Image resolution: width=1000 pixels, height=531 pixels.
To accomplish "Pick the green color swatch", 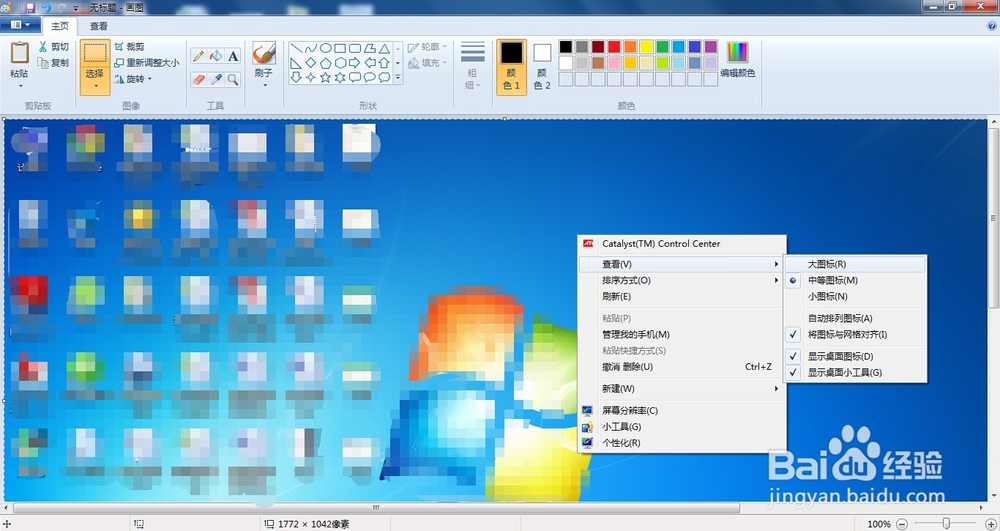I will point(663,47).
